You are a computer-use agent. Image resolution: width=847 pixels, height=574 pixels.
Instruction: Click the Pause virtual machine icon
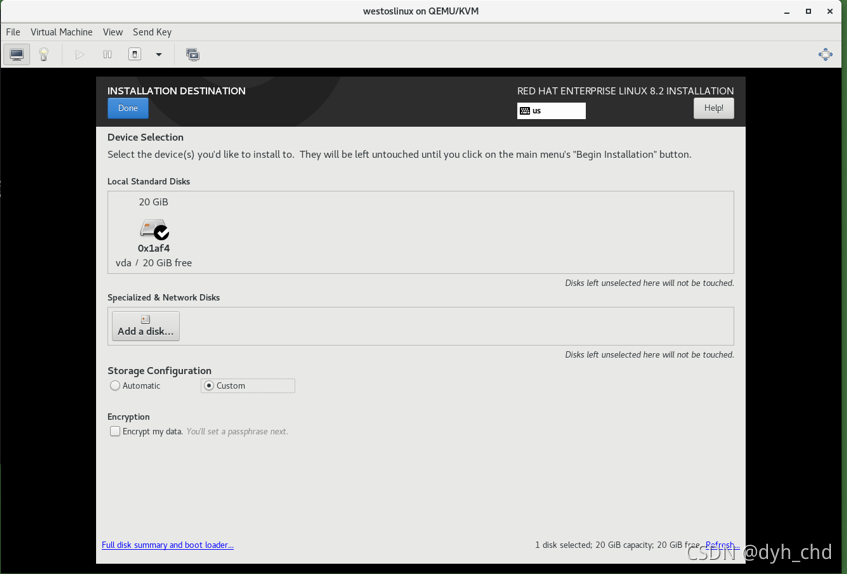click(107, 54)
